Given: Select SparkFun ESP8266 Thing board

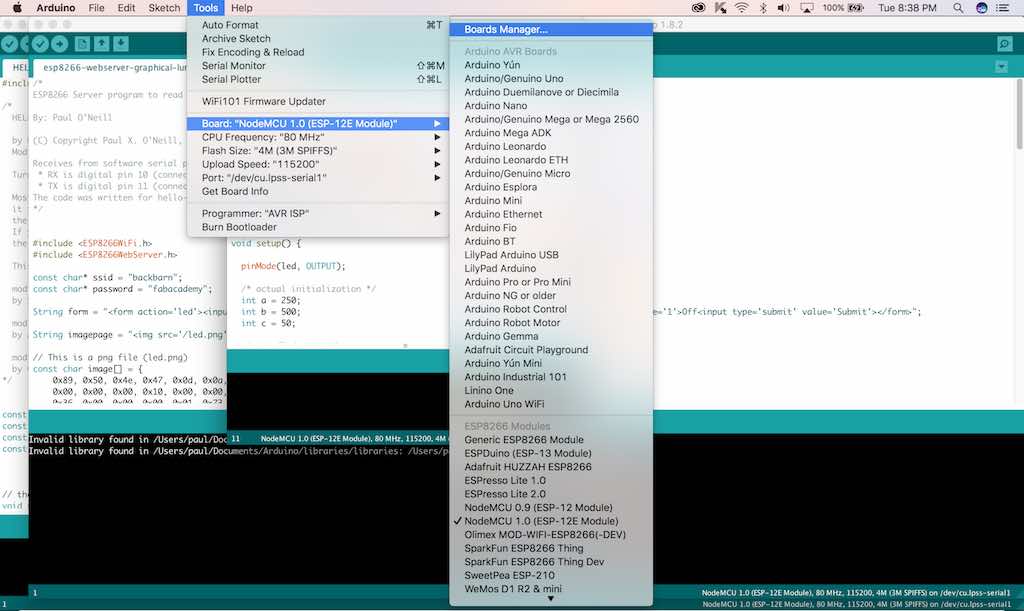Looking at the screenshot, I should tap(551, 548).
